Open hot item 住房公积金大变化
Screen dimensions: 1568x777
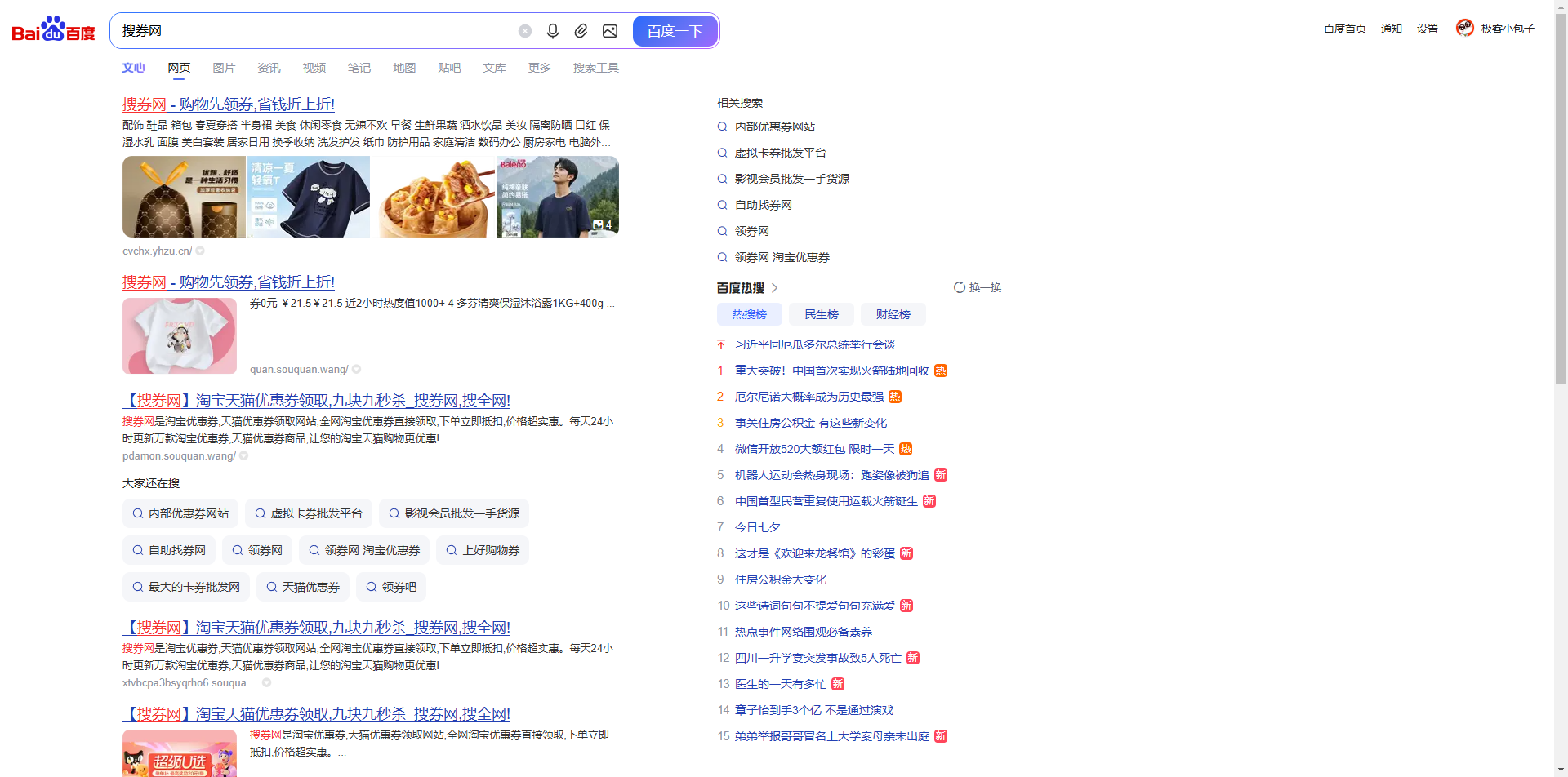[781, 579]
